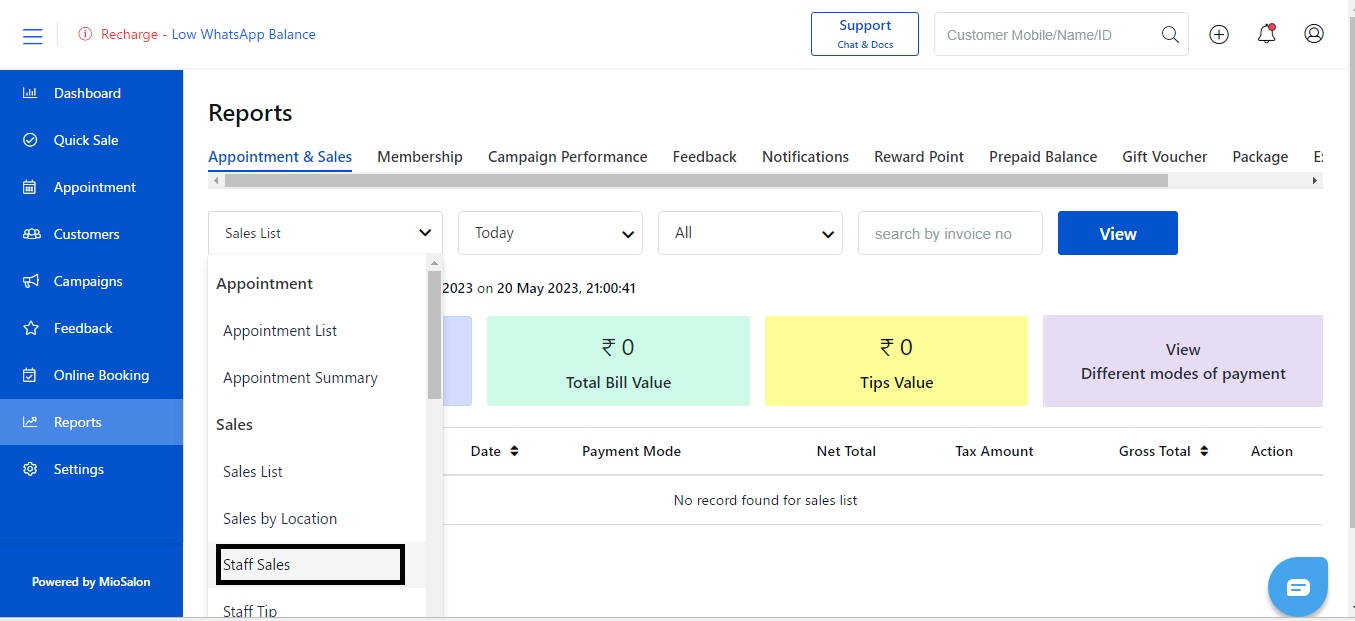Switch to Package tab
This screenshot has width=1355, height=621.
pyautogui.click(x=1260, y=157)
